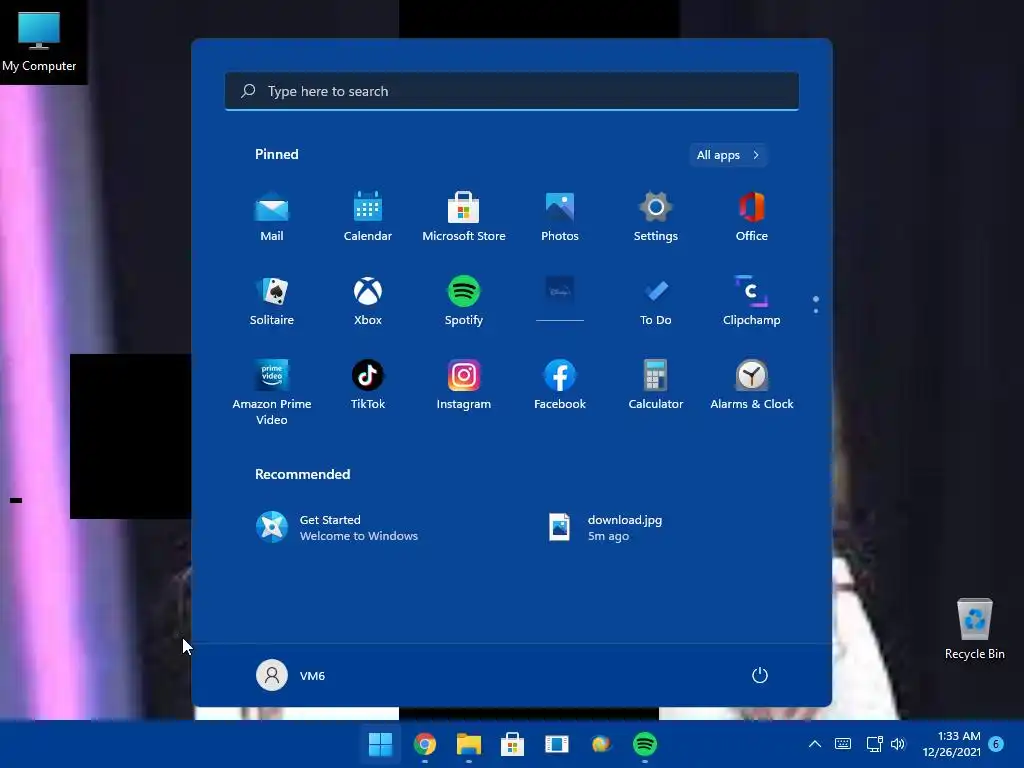Screen dimensions: 1024x768
Task: Launch the Calculator
Action: coord(656,385)
